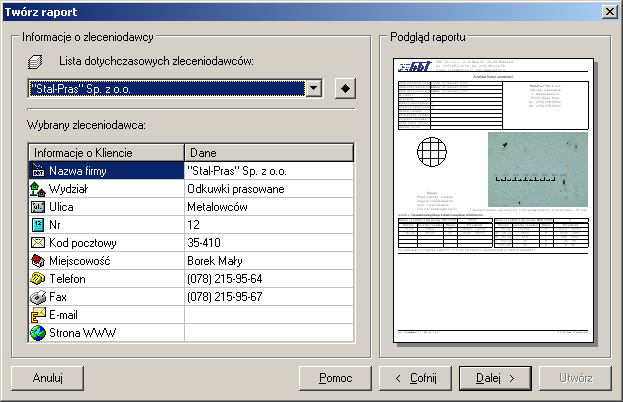Click the empty E-mail value cell

(x=269, y=315)
